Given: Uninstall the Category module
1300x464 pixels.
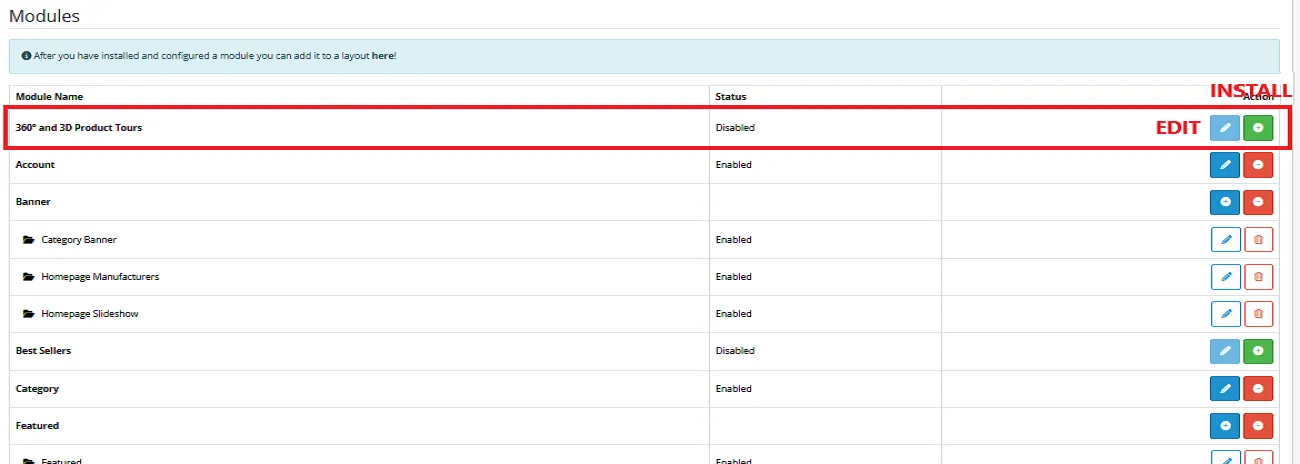Looking at the screenshot, I should tap(1258, 388).
